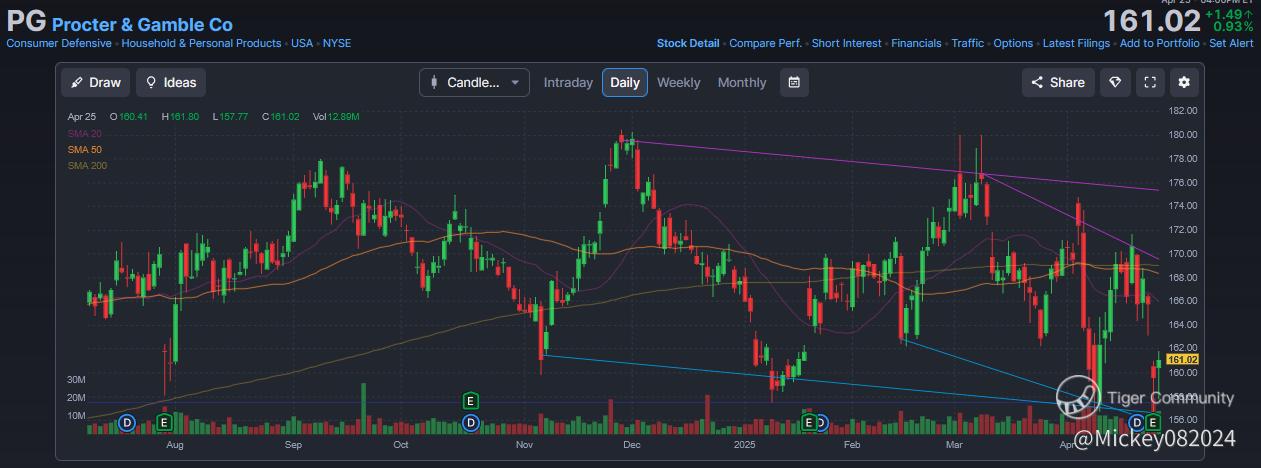Open the Ideas lightbulb panel
Viewport: 1261px width, 468px height.
click(171, 82)
